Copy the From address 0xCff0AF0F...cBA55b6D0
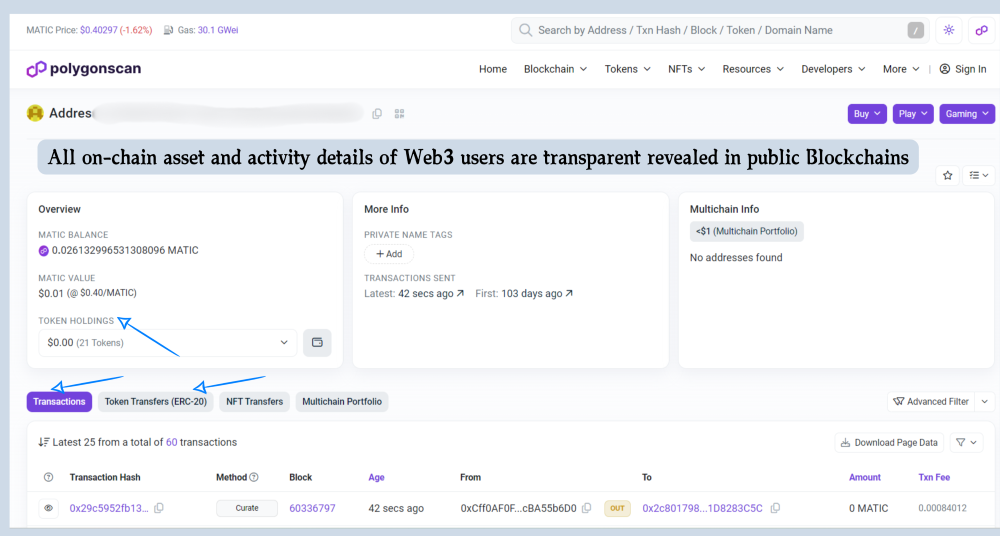The height and width of the screenshot is (536, 1000). coord(587,508)
